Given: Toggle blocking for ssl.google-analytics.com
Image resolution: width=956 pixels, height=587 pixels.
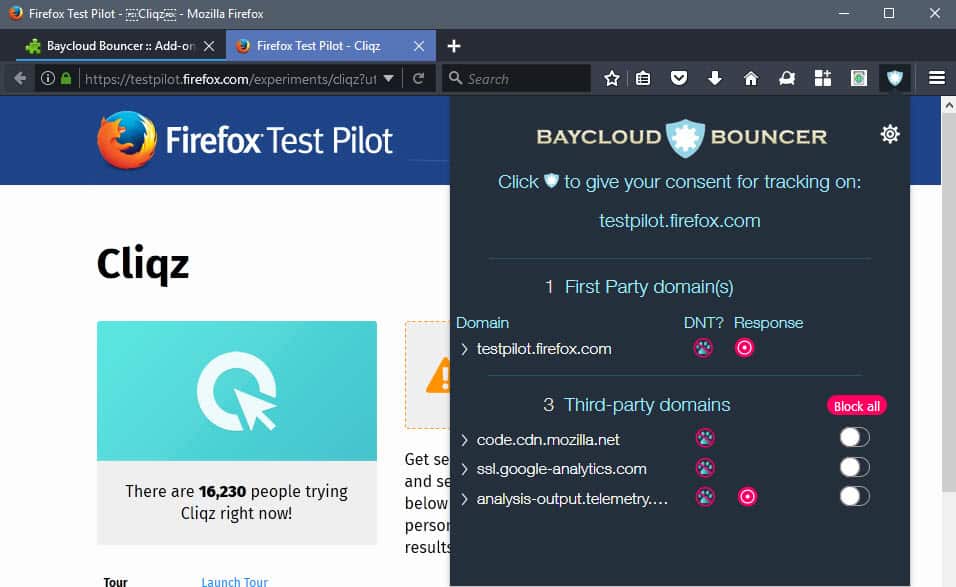Looking at the screenshot, I should 855,467.
